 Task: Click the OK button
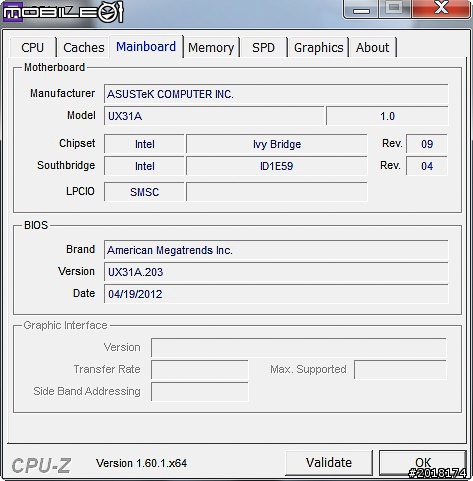coord(423,463)
